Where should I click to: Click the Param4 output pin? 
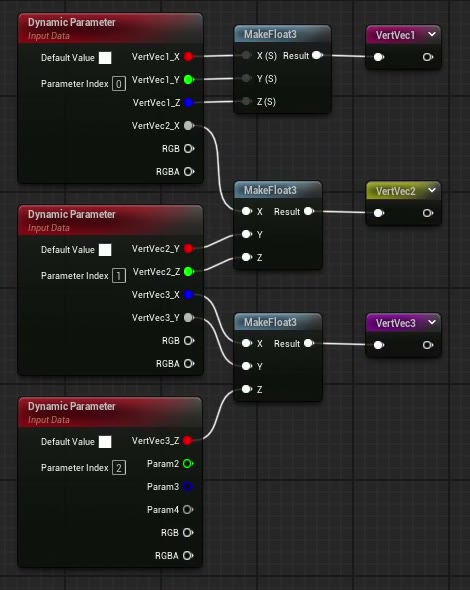click(x=188, y=509)
